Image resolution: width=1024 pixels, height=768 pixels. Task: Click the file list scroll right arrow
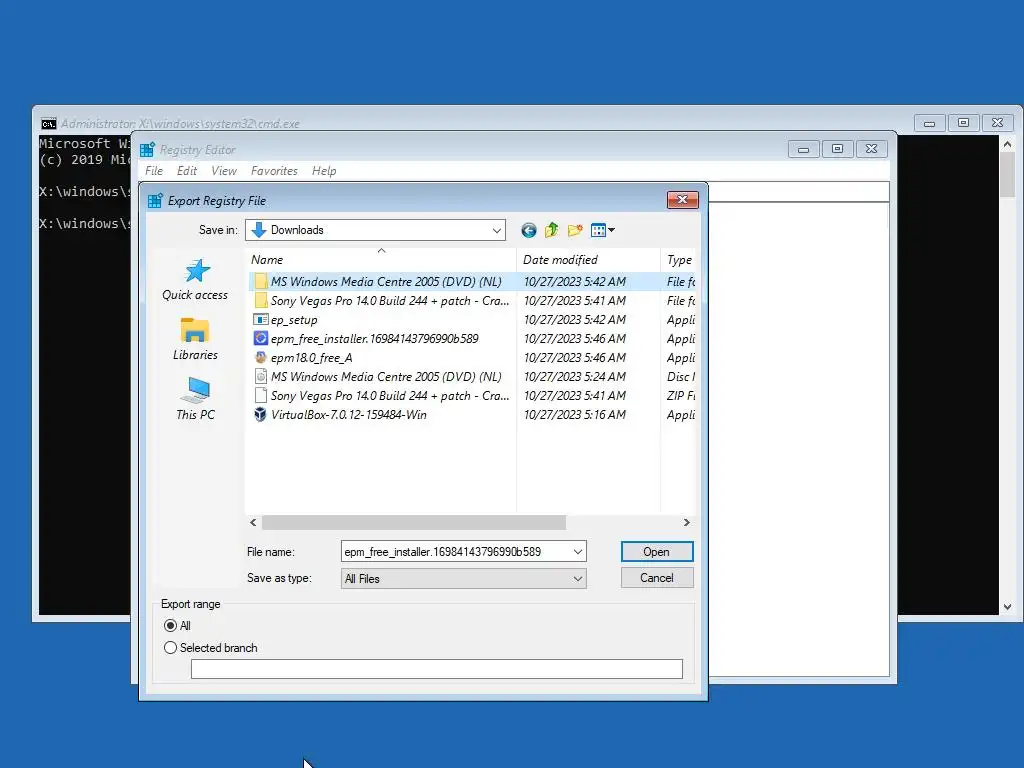click(686, 522)
